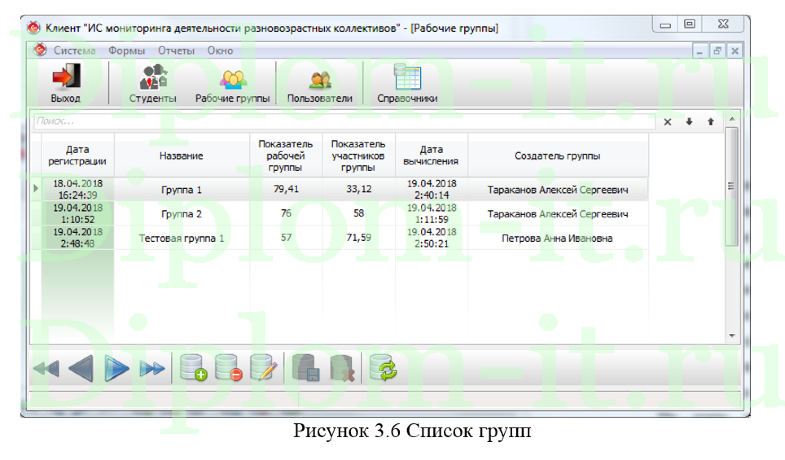Select the Группа 1 name cell
The height and width of the screenshot is (460, 785).
pyautogui.click(x=181, y=189)
